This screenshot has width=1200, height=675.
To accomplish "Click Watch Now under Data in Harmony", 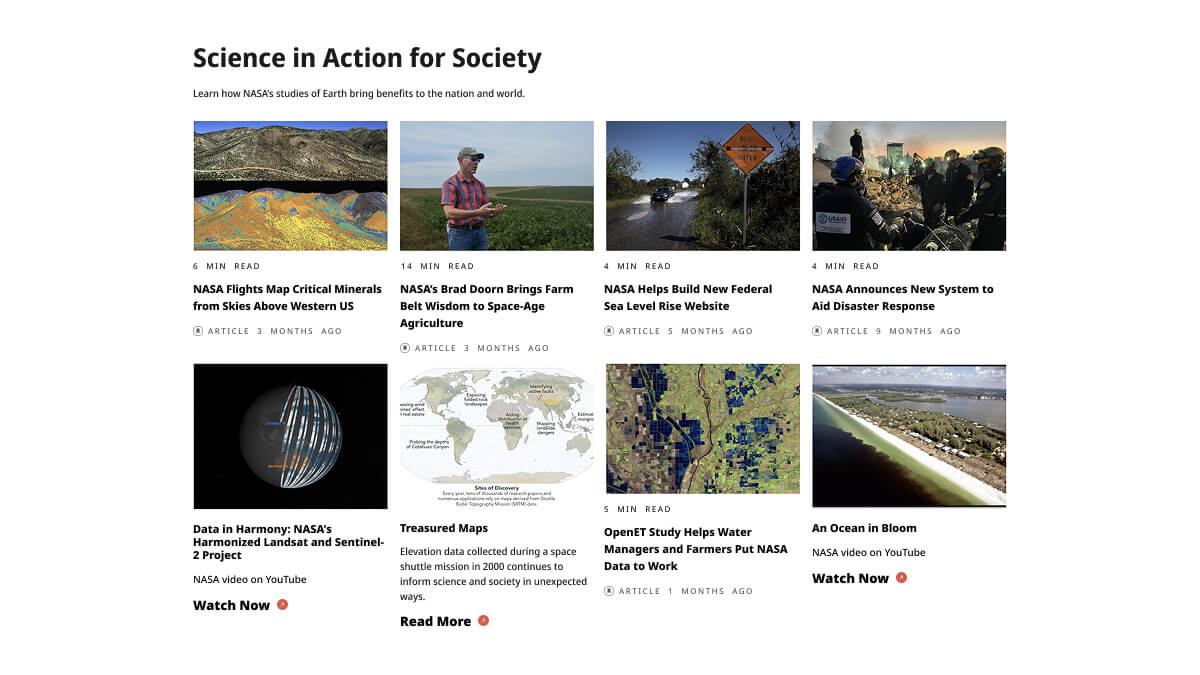I will (x=232, y=605).
